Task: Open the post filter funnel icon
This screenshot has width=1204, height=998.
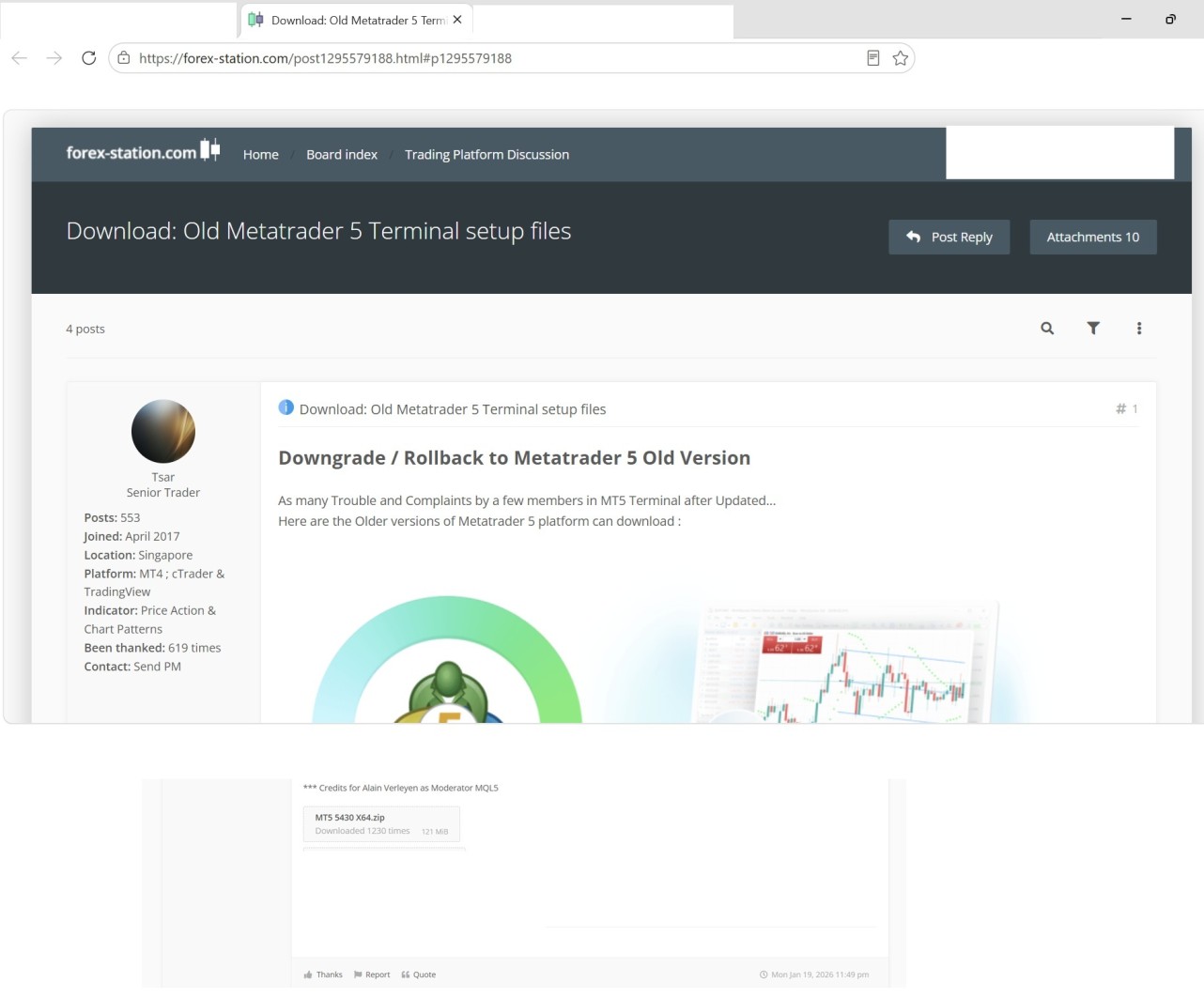Action: tap(1093, 329)
